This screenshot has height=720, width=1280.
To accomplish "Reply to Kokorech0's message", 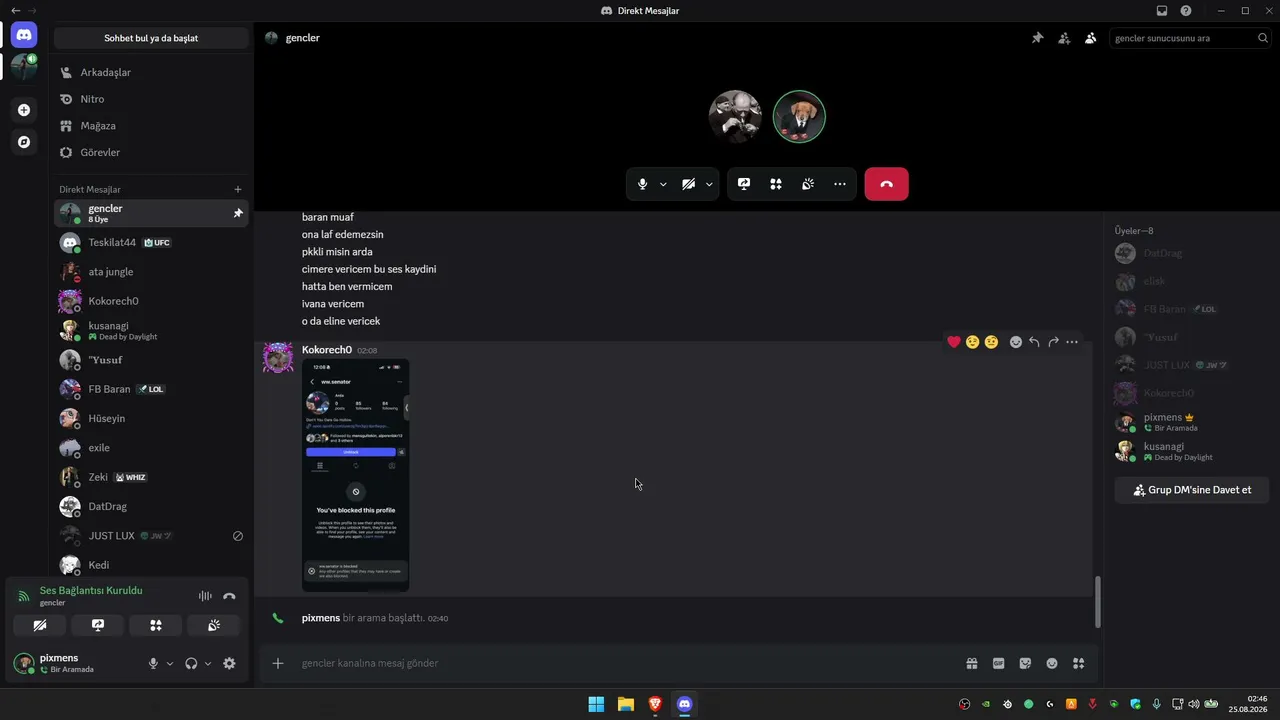I will coord(1034,342).
